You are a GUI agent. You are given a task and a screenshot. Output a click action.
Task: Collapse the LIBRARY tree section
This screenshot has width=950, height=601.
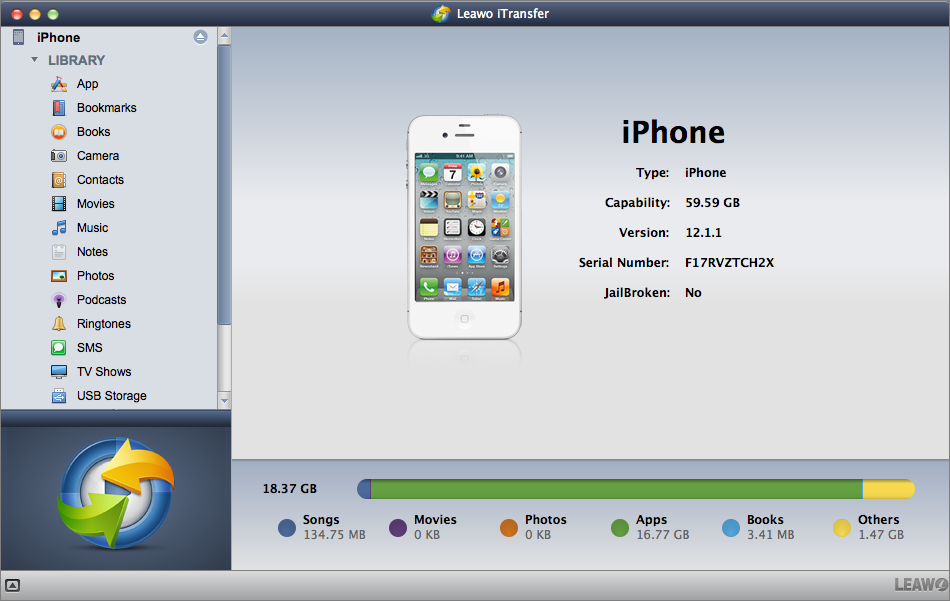(35, 60)
